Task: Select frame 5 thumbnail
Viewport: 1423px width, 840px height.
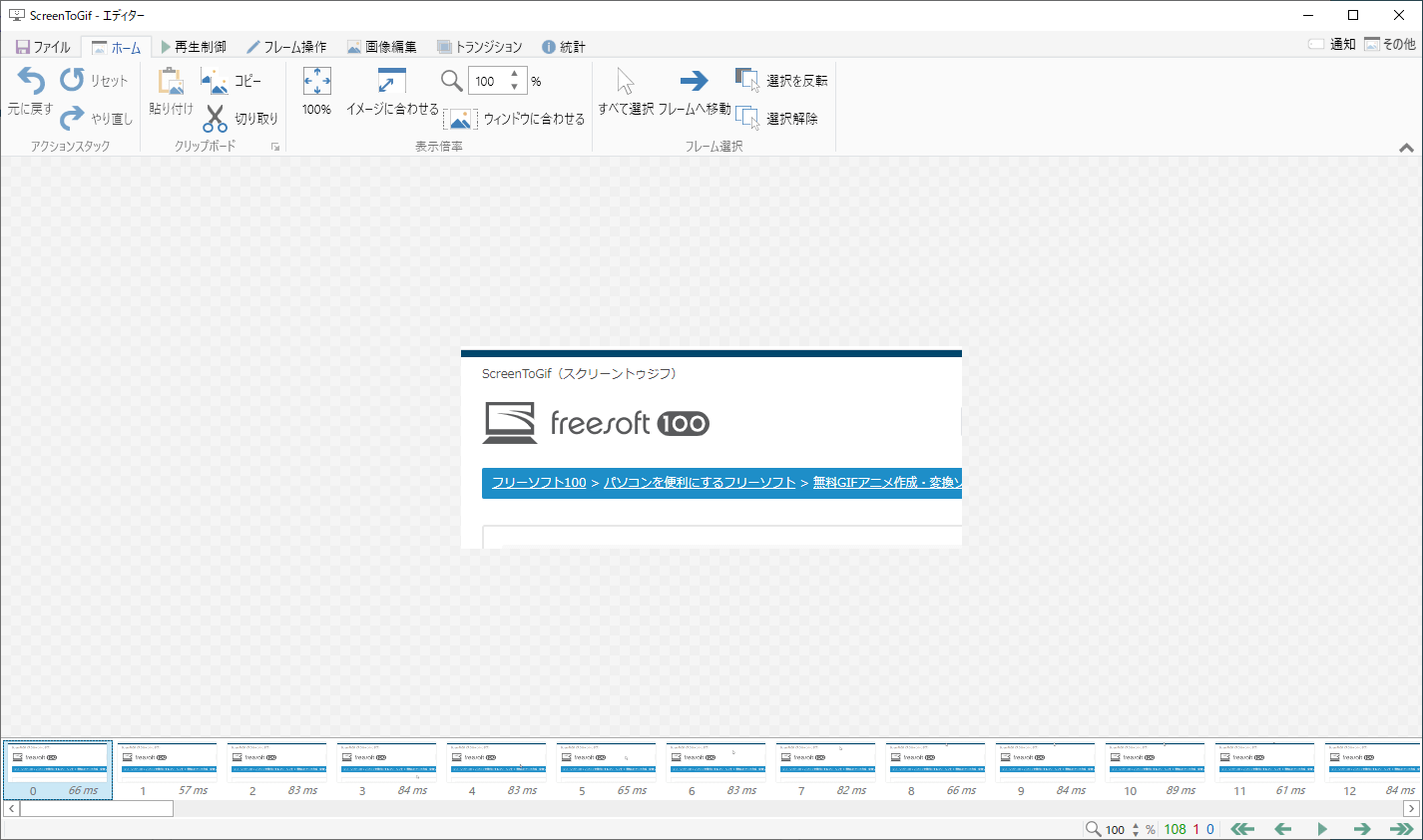Action: (x=607, y=770)
